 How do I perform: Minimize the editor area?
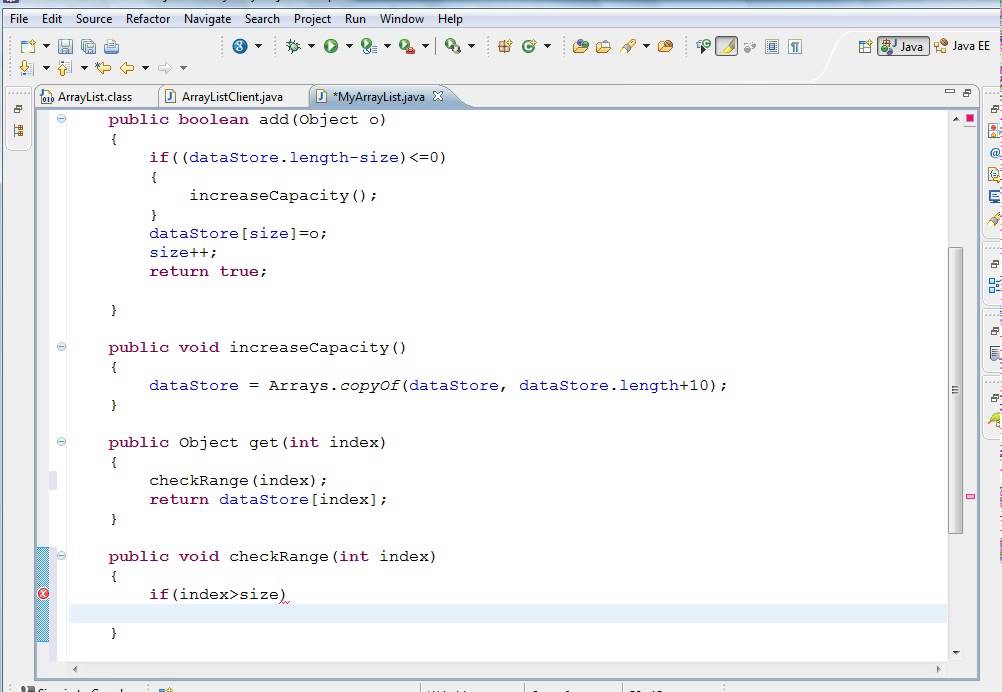click(950, 93)
